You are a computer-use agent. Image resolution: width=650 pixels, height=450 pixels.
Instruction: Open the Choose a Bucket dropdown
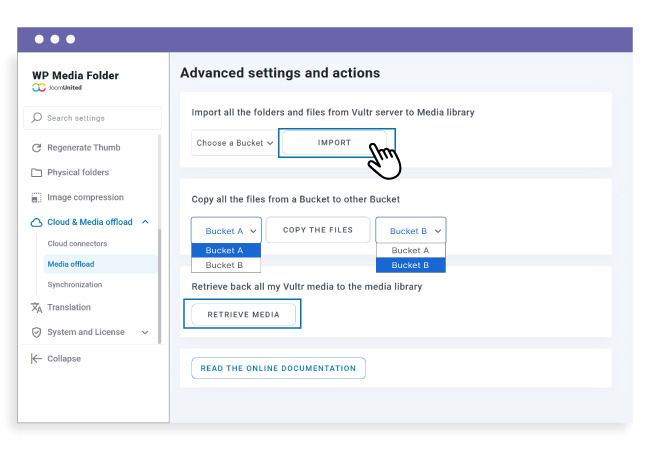point(235,143)
